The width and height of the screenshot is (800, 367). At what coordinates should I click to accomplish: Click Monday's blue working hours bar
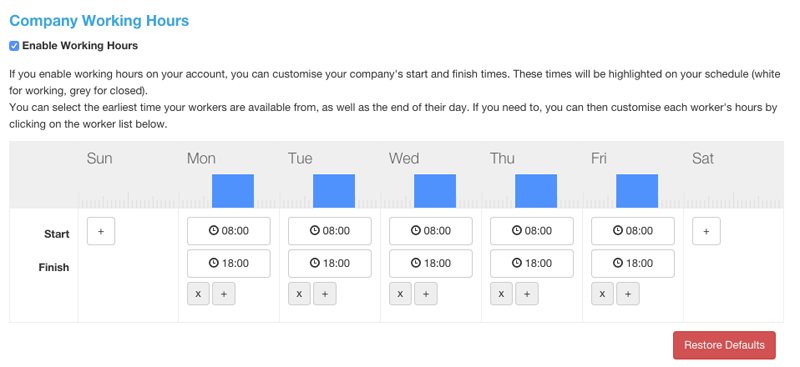click(x=233, y=191)
